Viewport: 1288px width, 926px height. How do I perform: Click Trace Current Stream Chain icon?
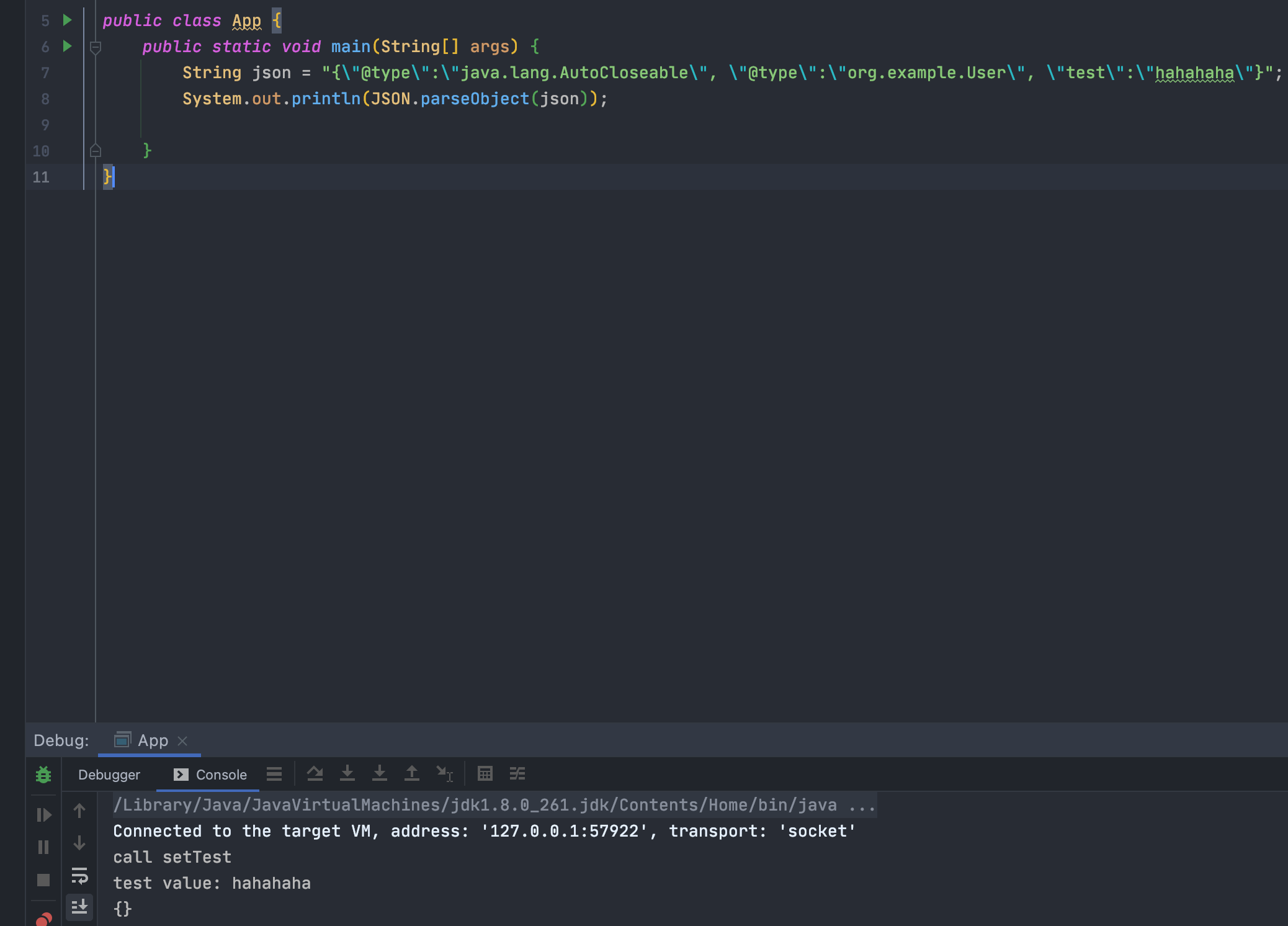(x=517, y=773)
